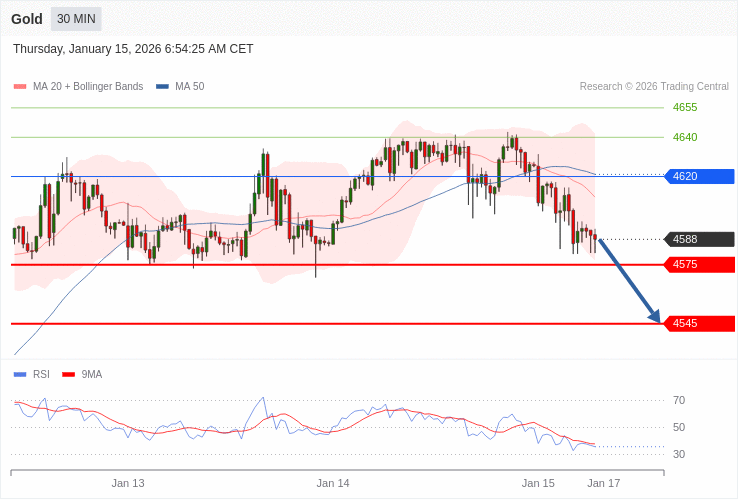Click the chart timestamp text

pos(133,49)
